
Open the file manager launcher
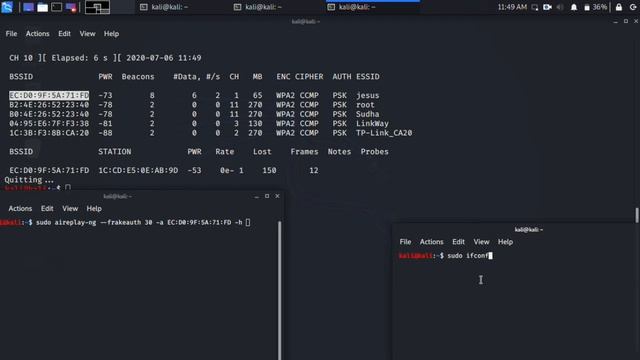pyautogui.click(x=42, y=7)
